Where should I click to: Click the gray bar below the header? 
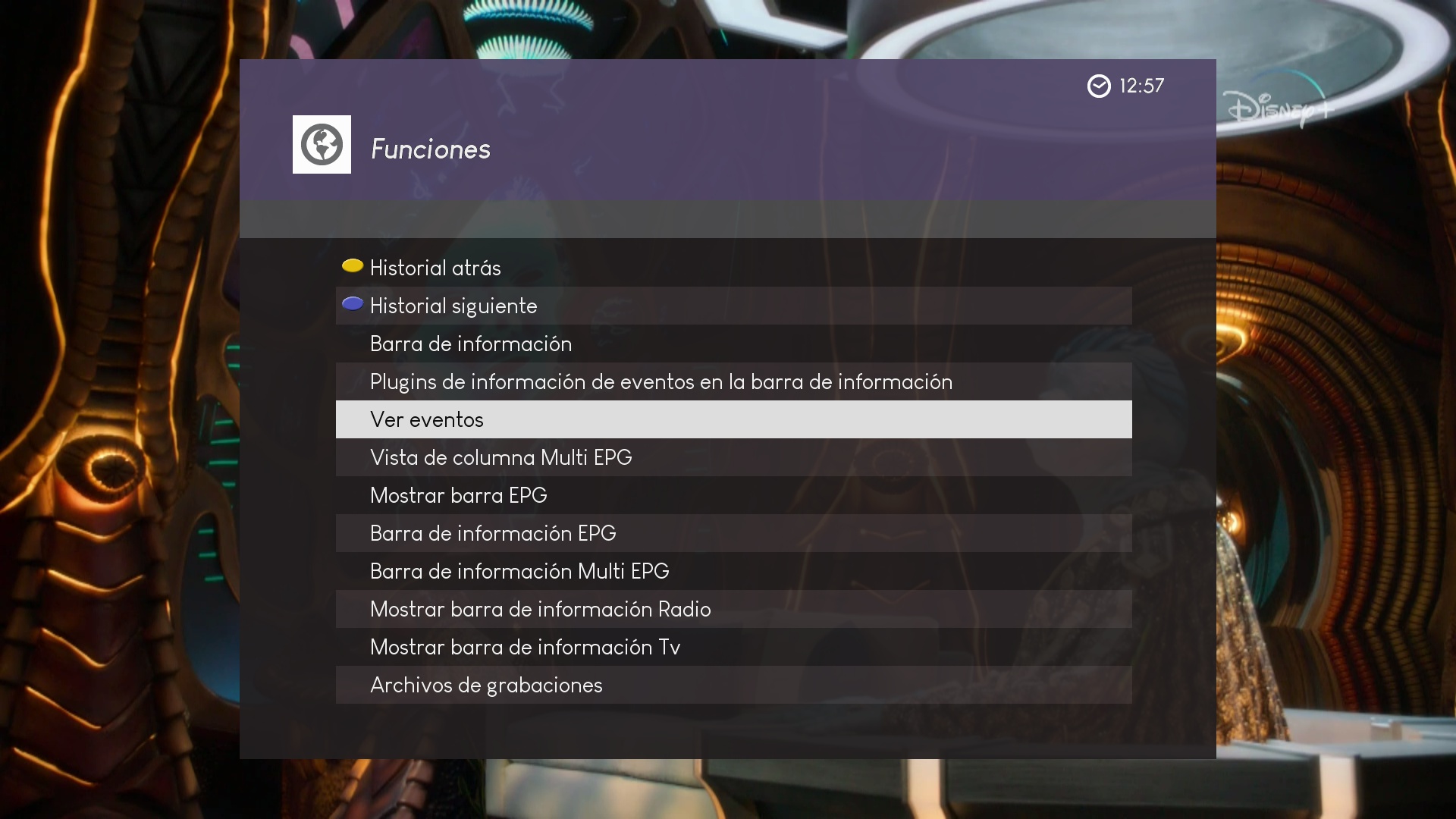728,219
